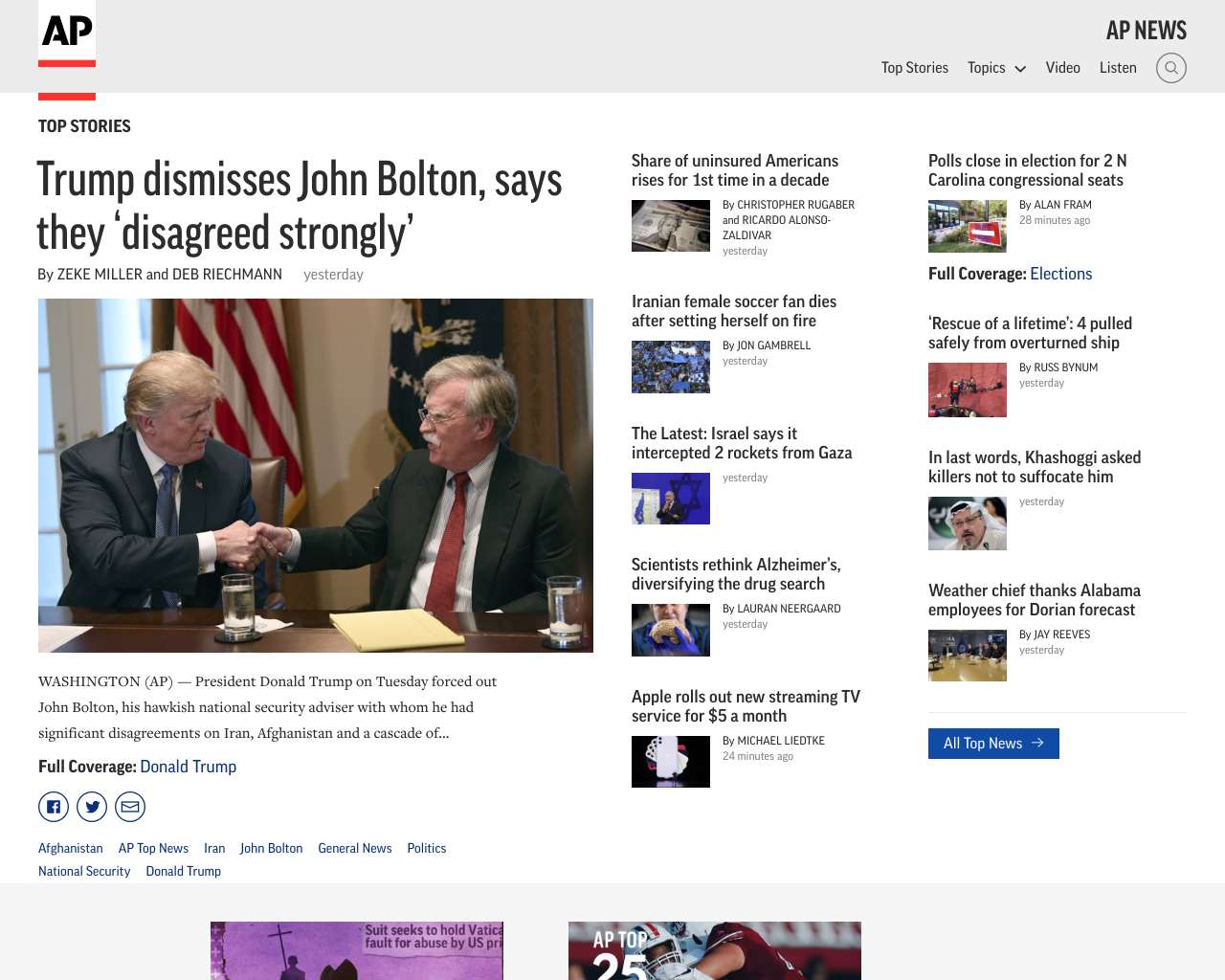Click main story WASHINGTON (AP) summary text

(268, 707)
